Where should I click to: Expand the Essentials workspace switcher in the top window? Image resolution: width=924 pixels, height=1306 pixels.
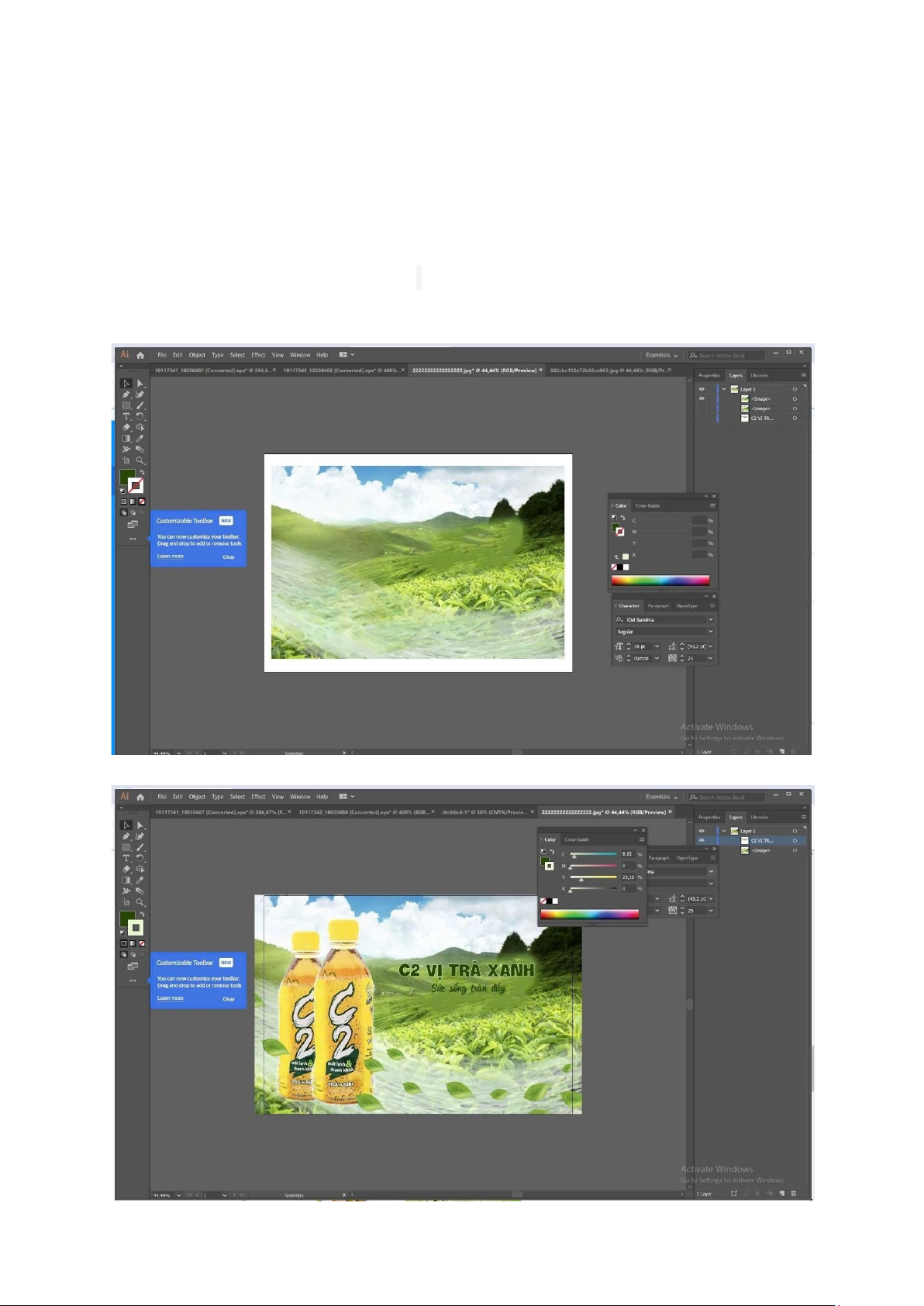click(x=662, y=355)
